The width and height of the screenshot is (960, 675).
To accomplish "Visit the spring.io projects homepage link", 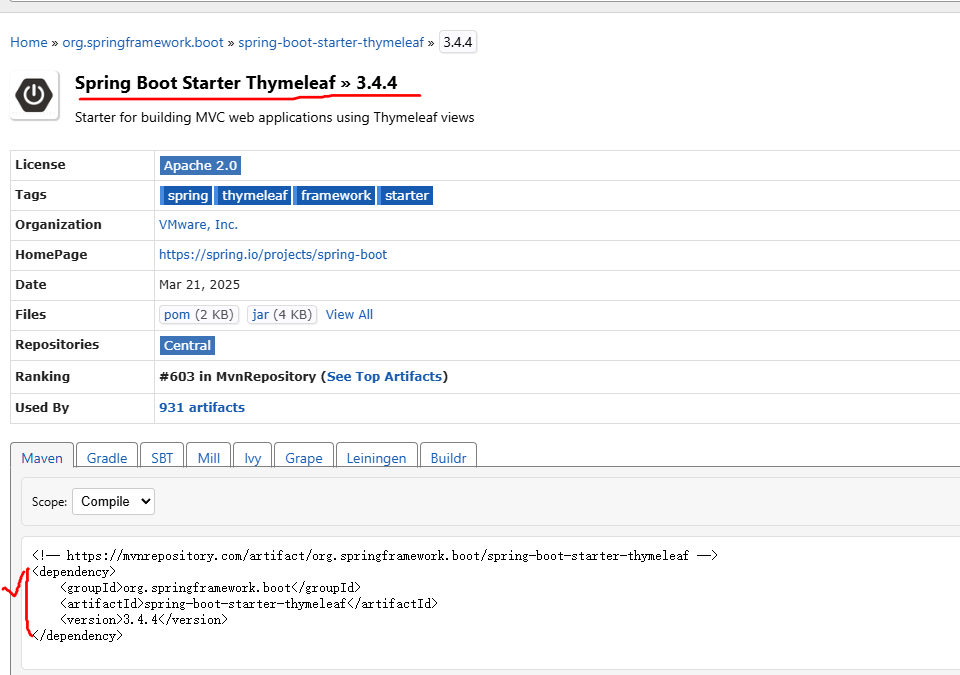I will (273, 255).
